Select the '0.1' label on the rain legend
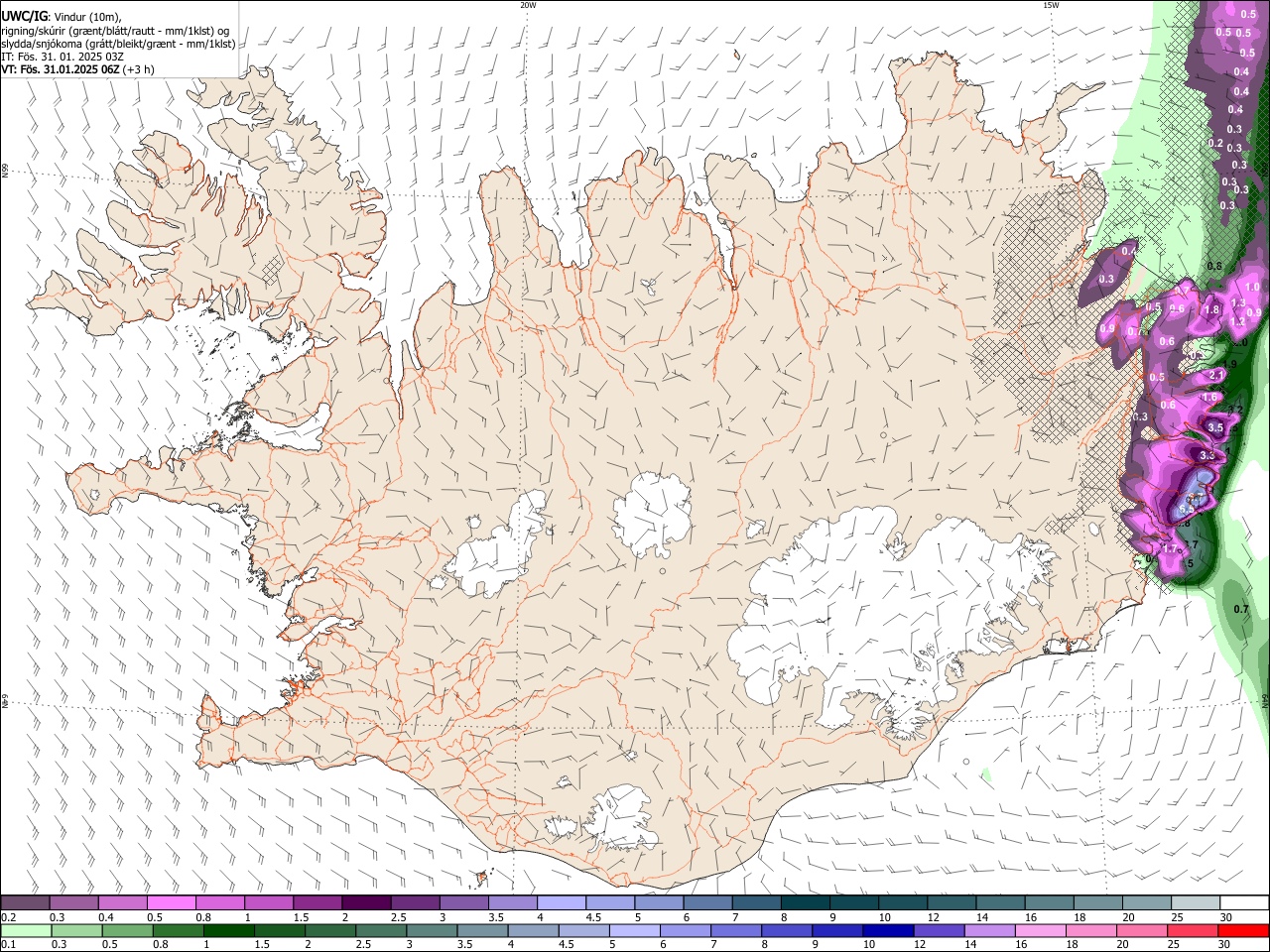This screenshot has width=1270, height=952. coord(8,944)
